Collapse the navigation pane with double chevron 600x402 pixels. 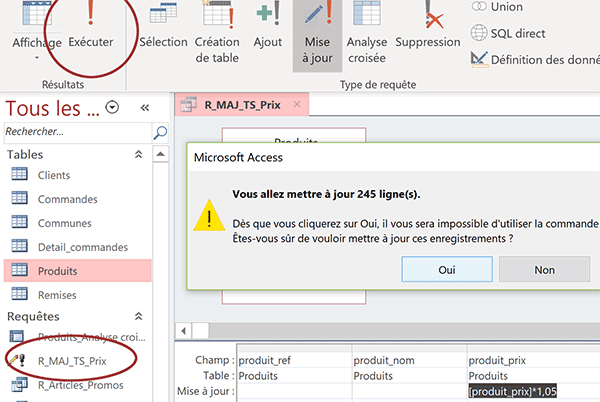click(x=145, y=108)
